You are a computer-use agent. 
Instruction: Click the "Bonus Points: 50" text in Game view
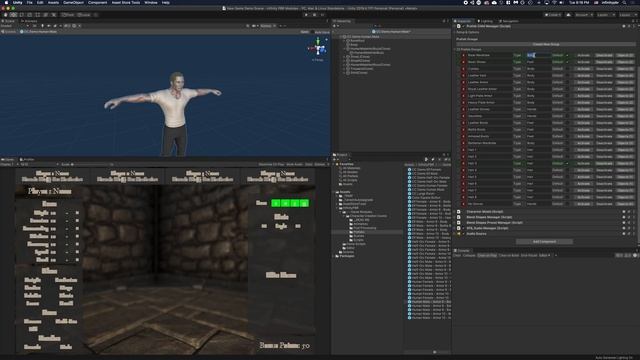click(x=284, y=345)
